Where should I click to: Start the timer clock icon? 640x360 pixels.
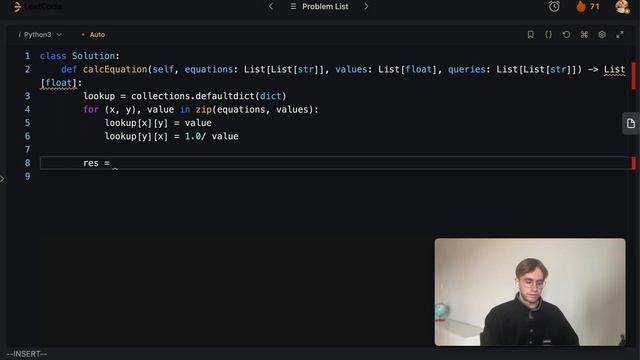point(554,7)
